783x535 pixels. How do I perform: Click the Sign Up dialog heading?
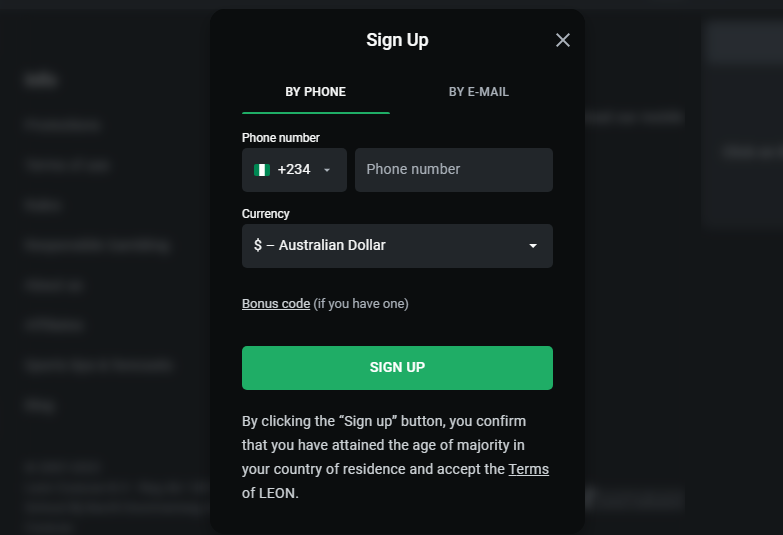(397, 40)
